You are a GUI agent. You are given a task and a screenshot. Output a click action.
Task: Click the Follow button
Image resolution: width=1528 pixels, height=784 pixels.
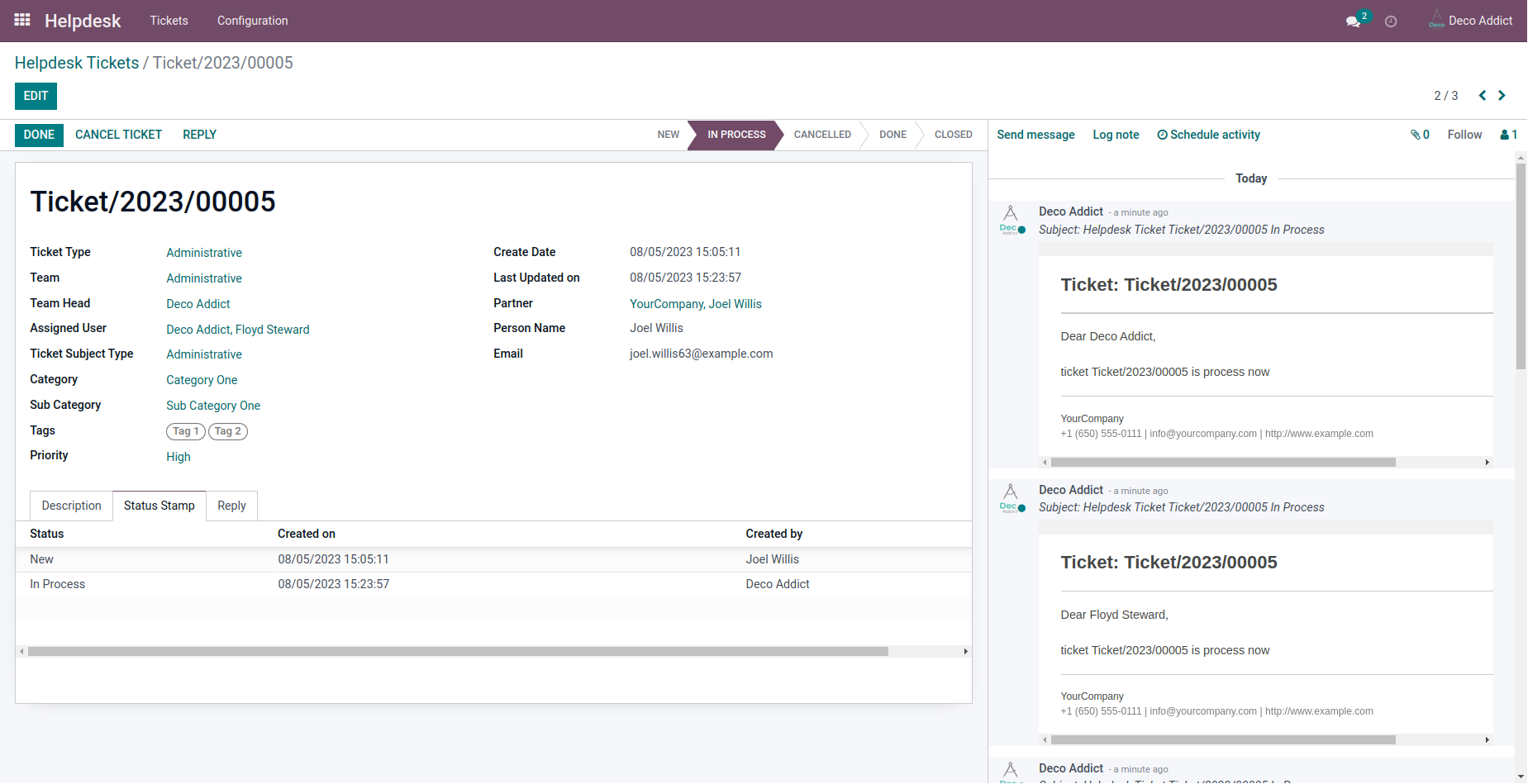coord(1465,135)
